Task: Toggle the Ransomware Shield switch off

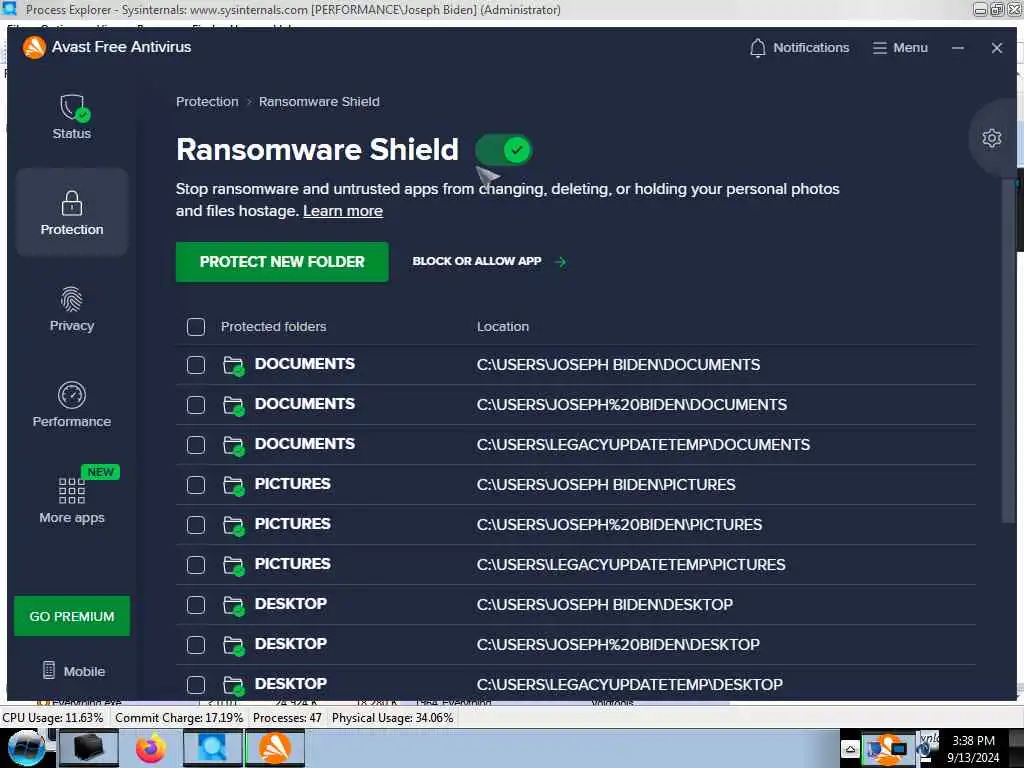Action: pos(504,150)
